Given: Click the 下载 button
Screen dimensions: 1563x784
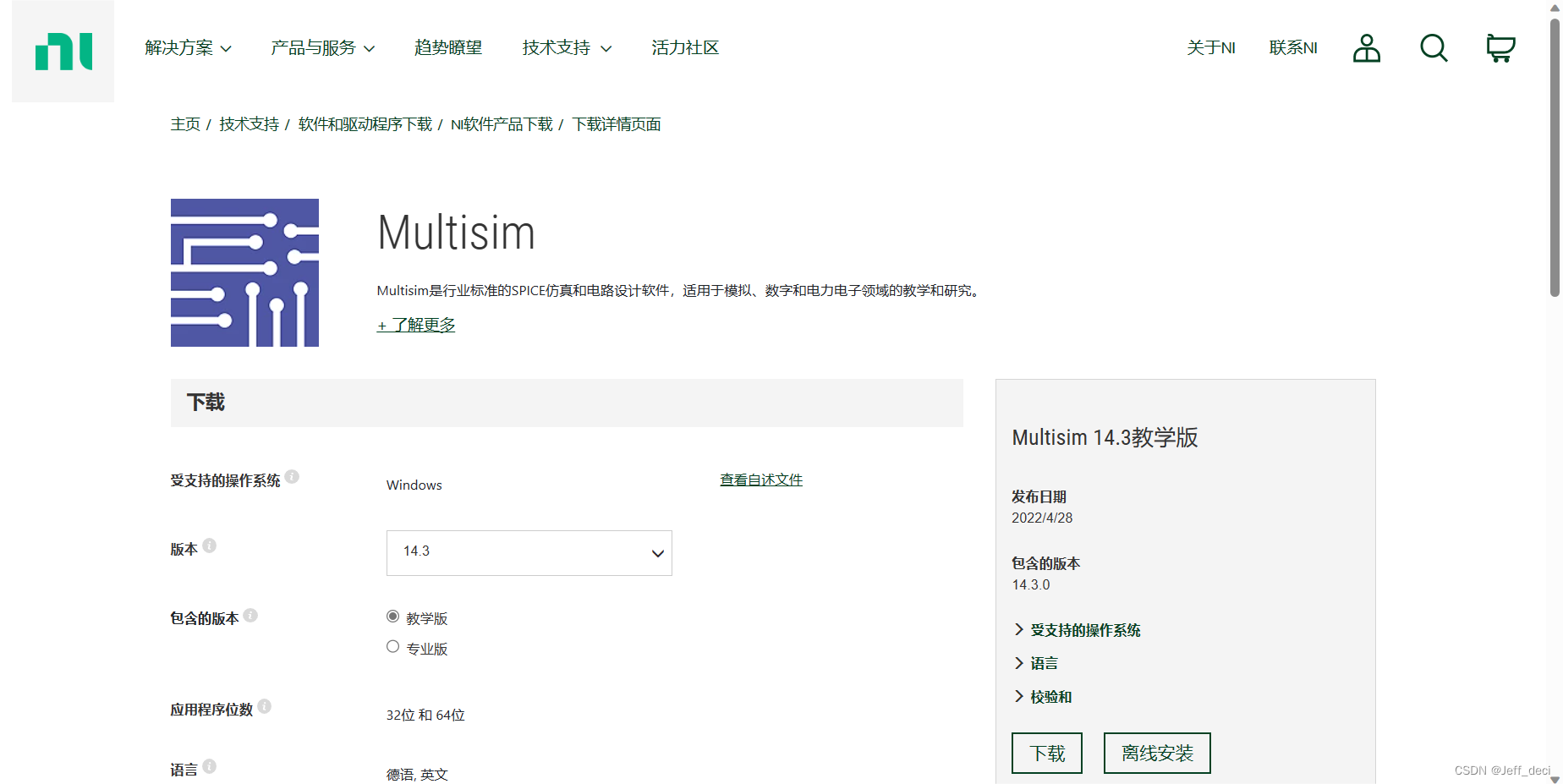Looking at the screenshot, I should (1046, 752).
